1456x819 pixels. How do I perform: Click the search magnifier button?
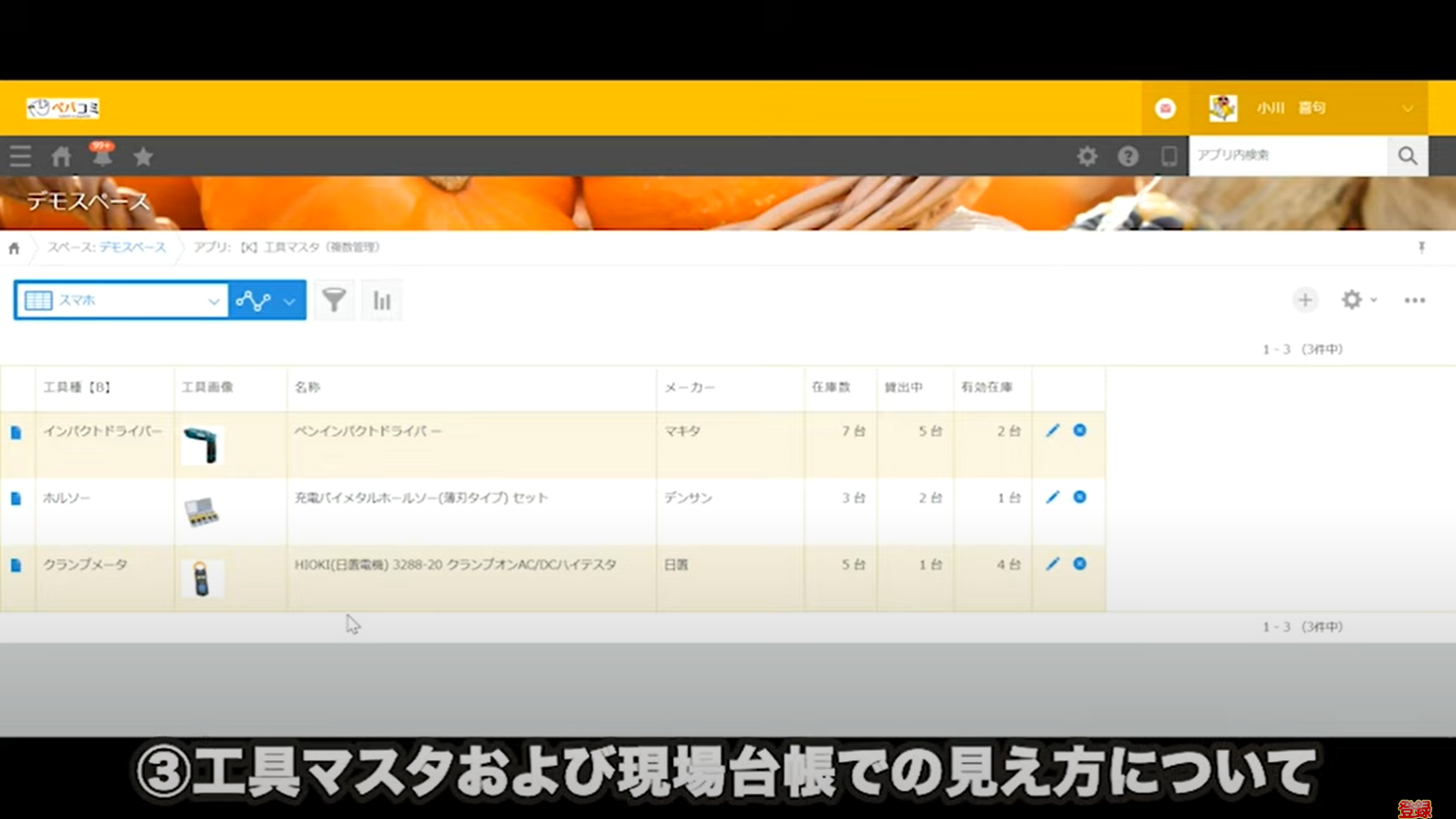1407,155
